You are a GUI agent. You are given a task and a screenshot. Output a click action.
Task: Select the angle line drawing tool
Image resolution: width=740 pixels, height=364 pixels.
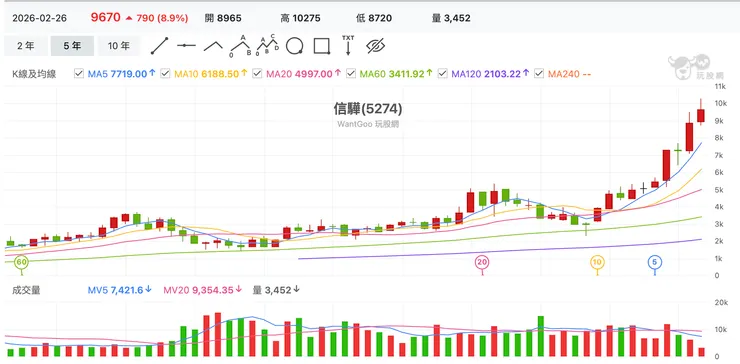click(213, 46)
